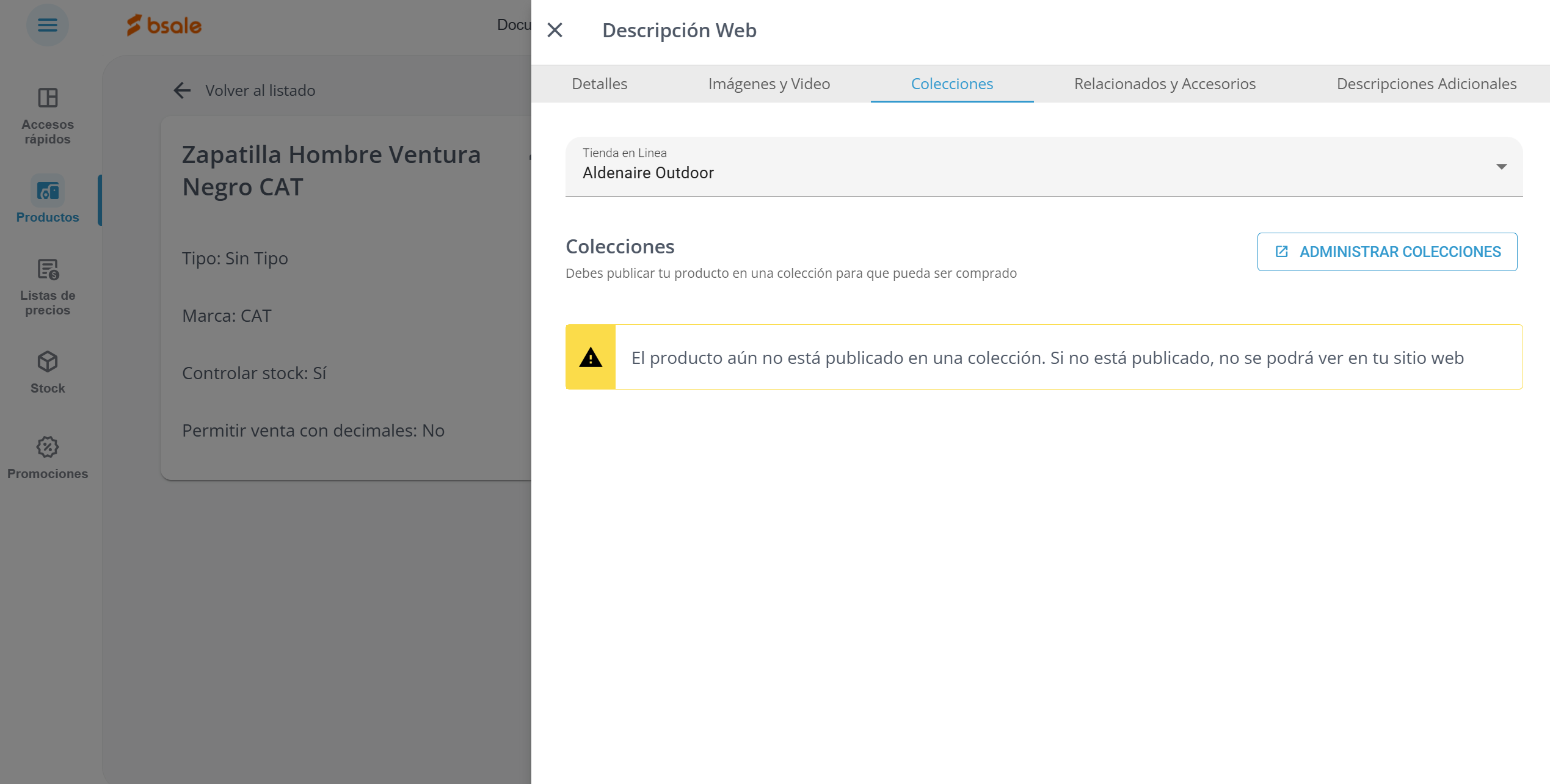Image resolution: width=1550 pixels, height=784 pixels.
Task: Switch to the Detalles tab
Action: click(x=599, y=84)
